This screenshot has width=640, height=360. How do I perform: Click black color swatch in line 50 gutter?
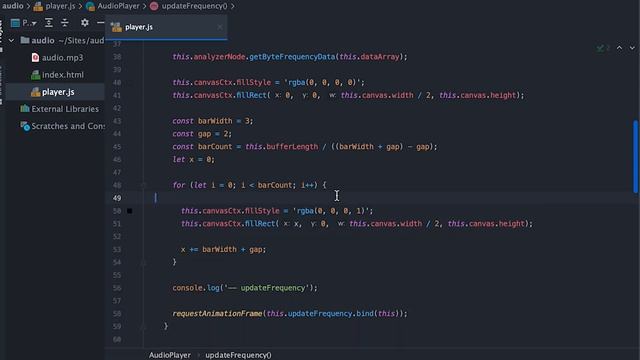pos(129,211)
